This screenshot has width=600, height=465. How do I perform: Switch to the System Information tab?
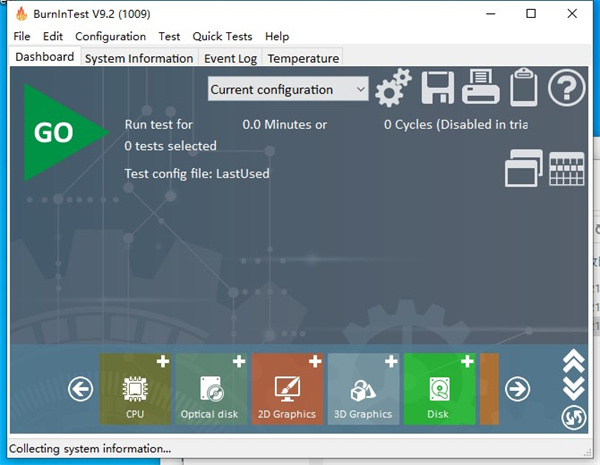click(139, 58)
